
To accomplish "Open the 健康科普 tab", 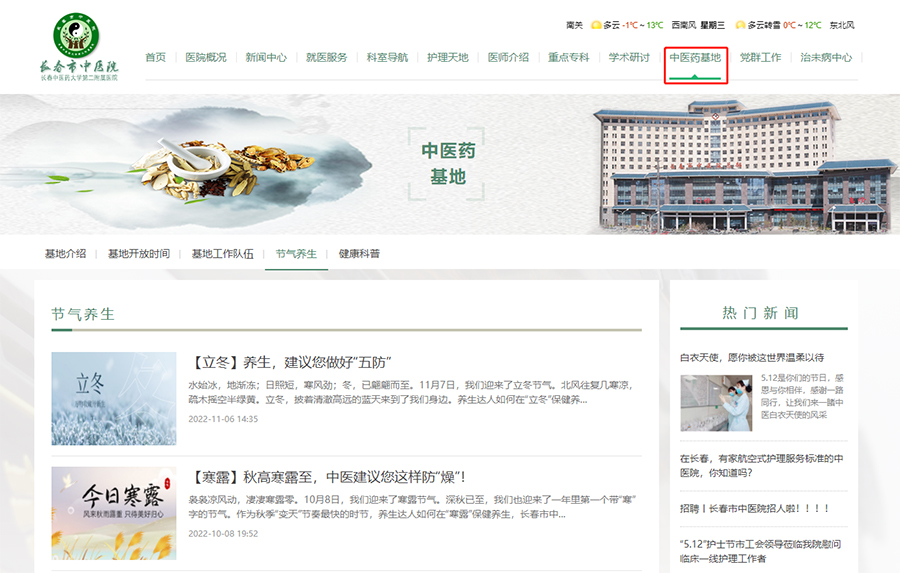I will [359, 254].
